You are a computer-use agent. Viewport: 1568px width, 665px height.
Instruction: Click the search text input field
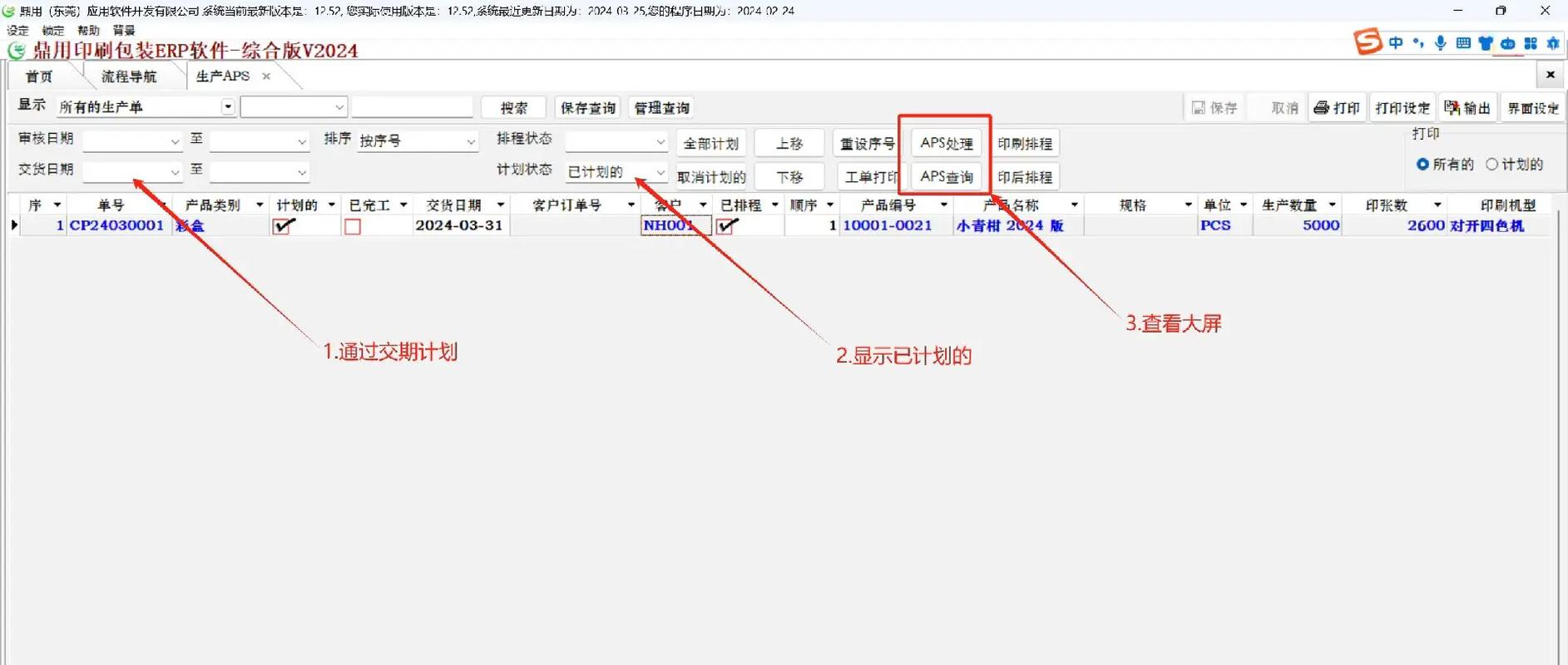[413, 107]
